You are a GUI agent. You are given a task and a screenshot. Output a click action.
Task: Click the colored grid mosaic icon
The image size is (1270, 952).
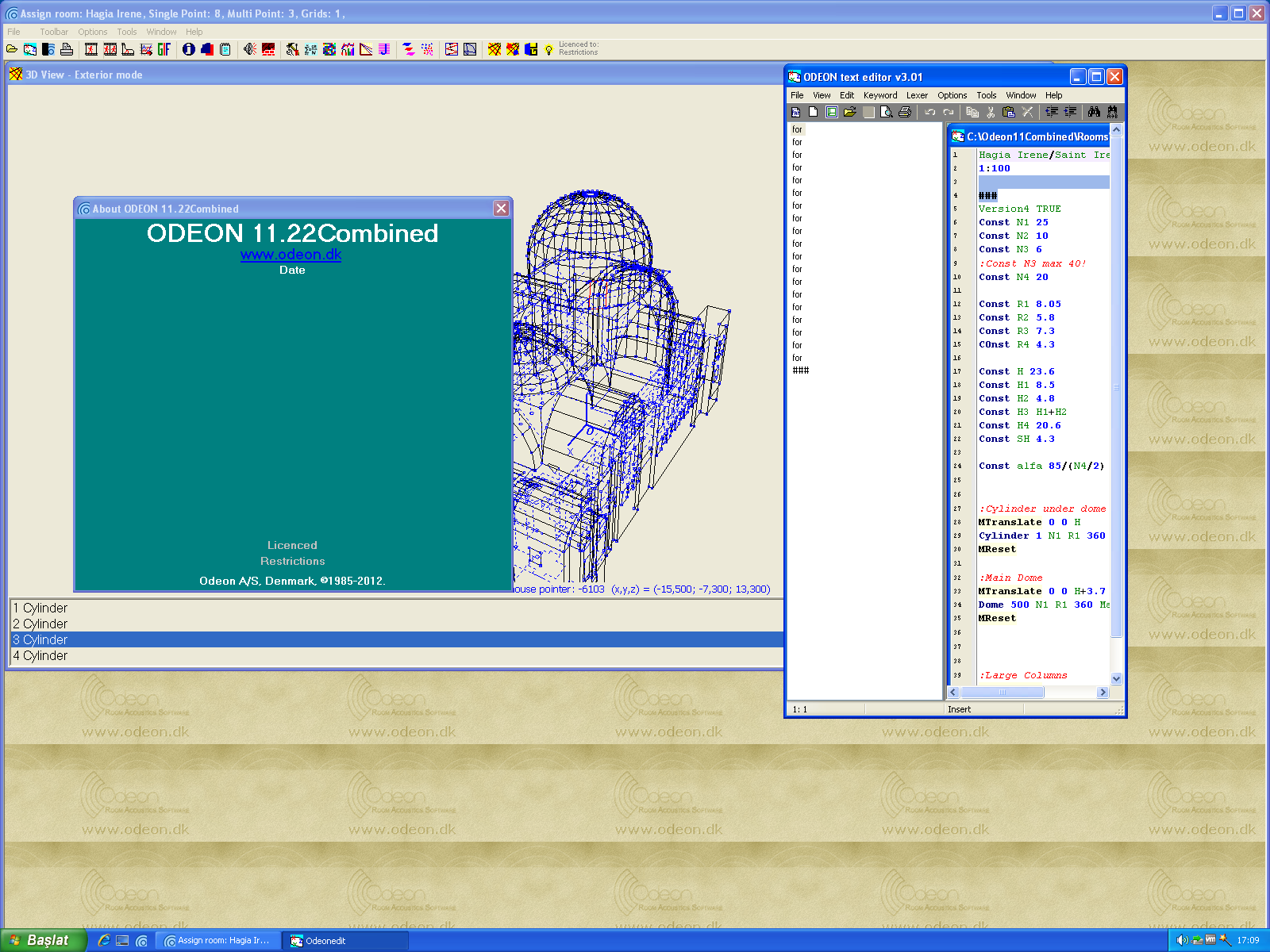click(x=329, y=49)
